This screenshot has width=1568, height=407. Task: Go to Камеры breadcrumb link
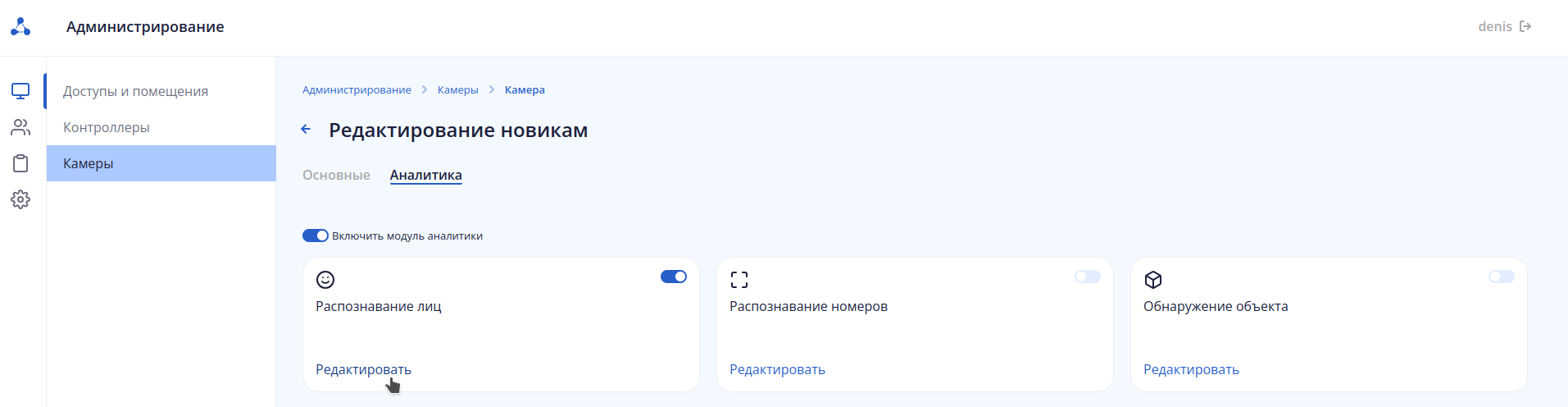pyautogui.click(x=457, y=90)
